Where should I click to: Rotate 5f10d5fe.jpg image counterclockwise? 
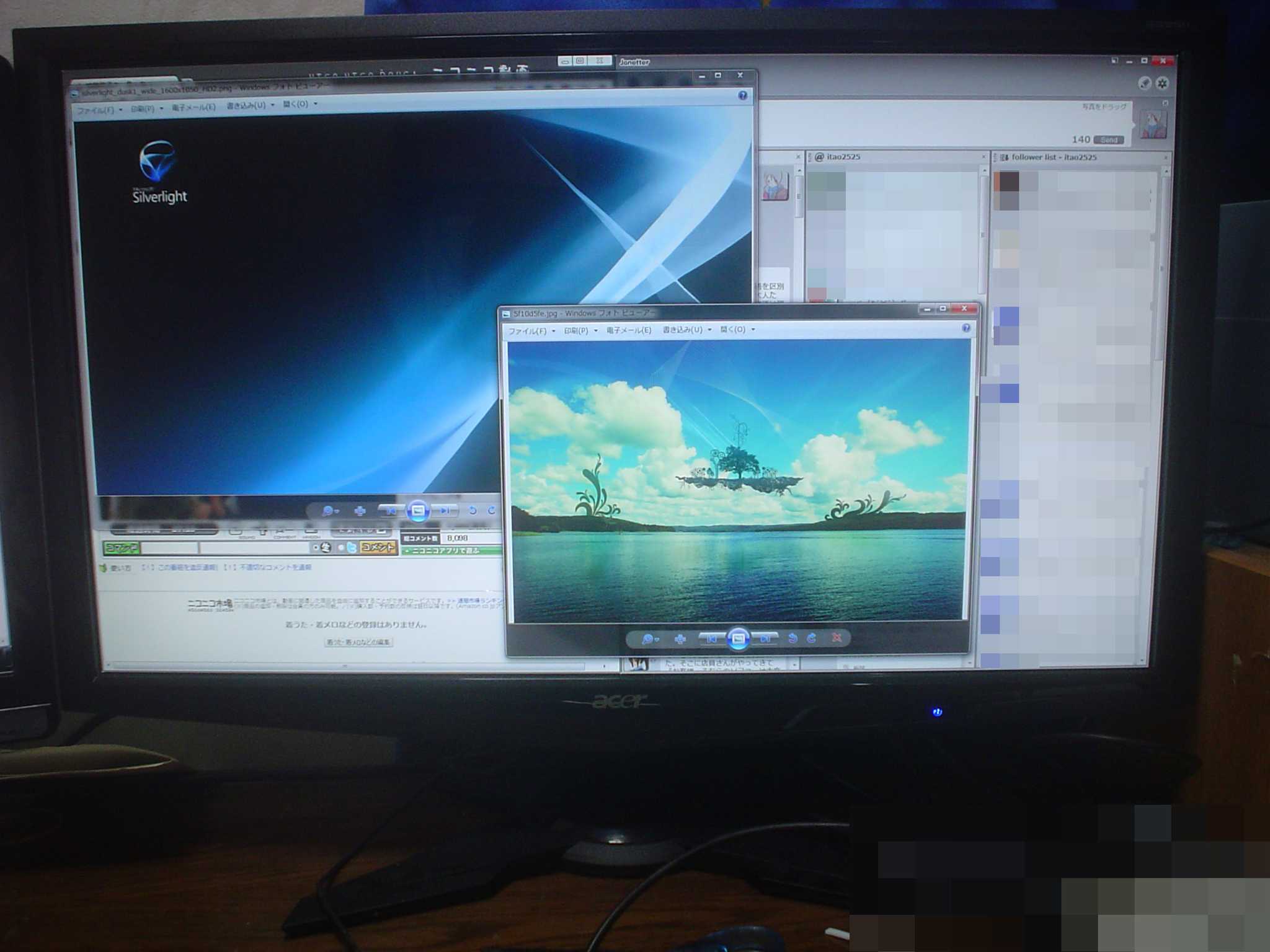[793, 638]
